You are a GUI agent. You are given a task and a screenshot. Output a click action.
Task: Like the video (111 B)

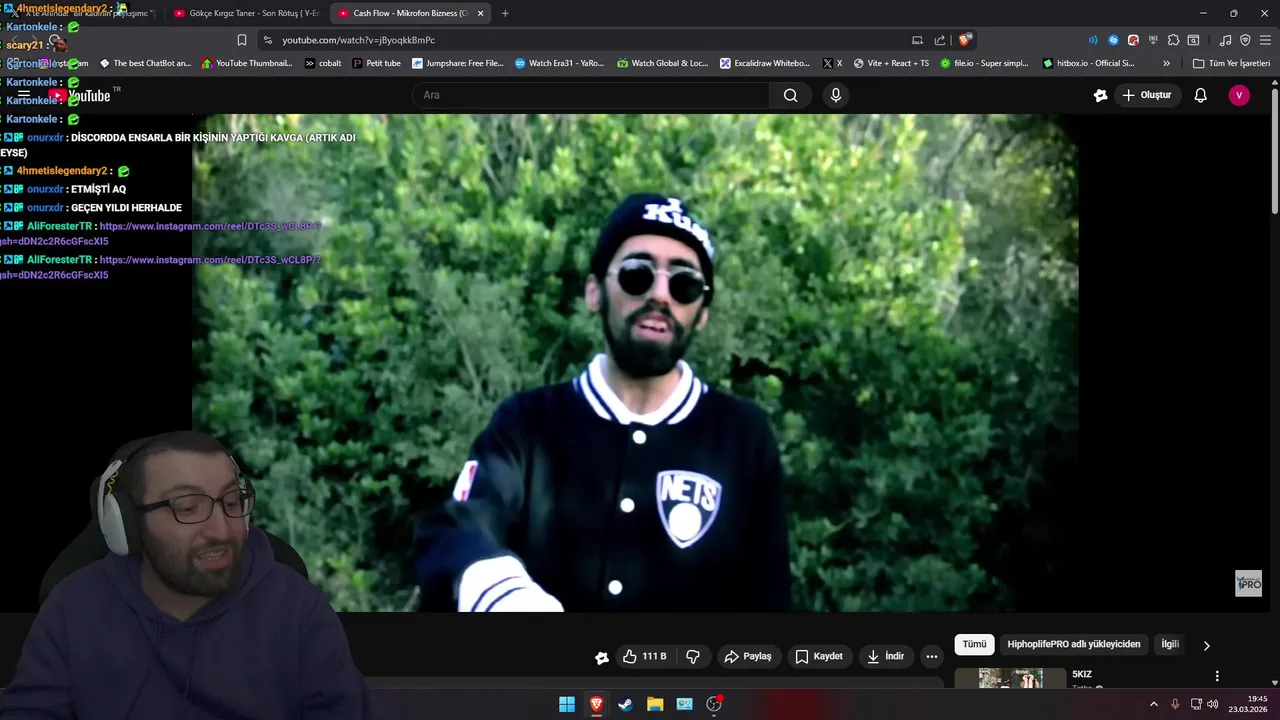tap(644, 656)
